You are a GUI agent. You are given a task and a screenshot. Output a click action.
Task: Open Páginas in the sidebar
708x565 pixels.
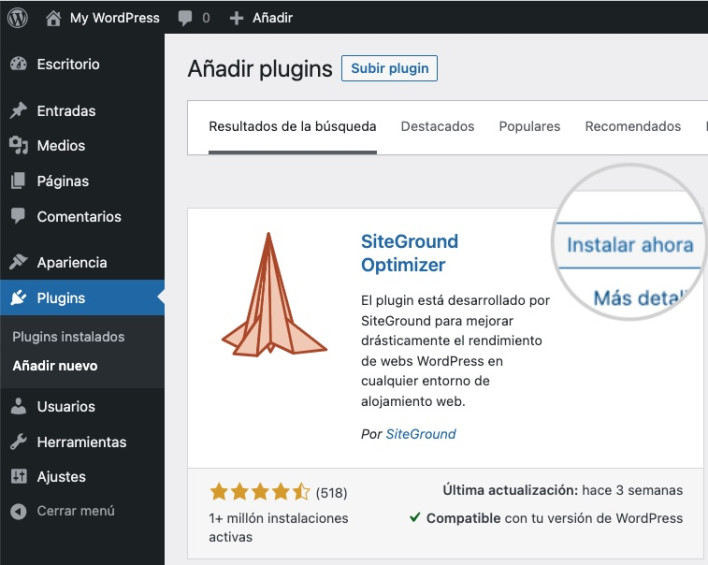(x=63, y=181)
